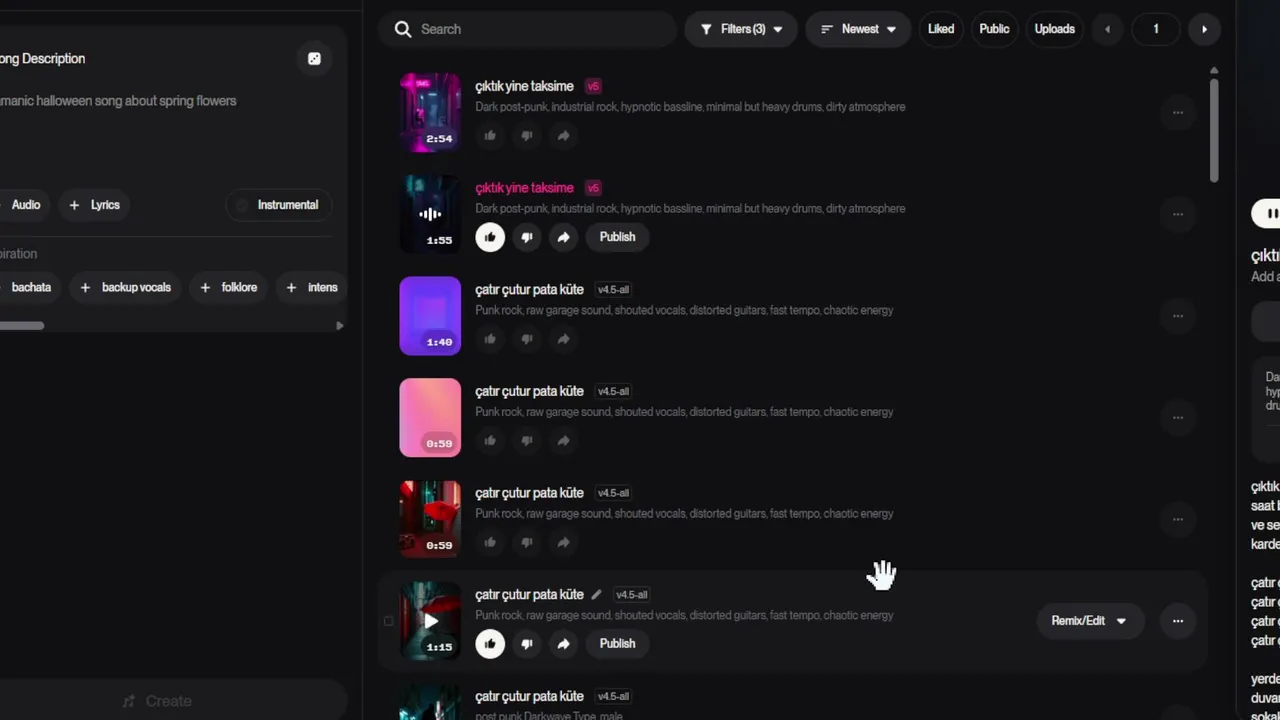Like the 1:40 çatır çutur pata küte track
The width and height of the screenshot is (1280, 720).
490,339
